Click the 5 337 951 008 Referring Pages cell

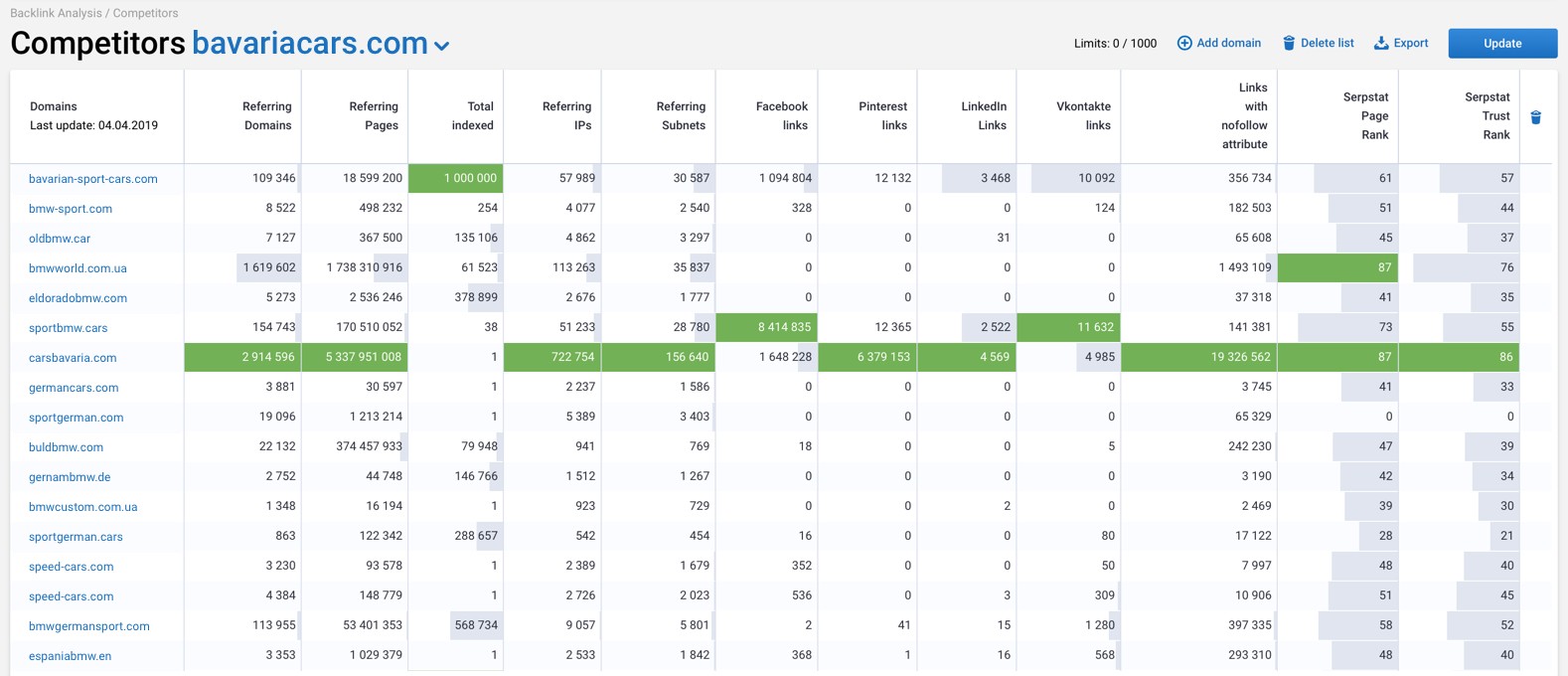click(x=355, y=357)
